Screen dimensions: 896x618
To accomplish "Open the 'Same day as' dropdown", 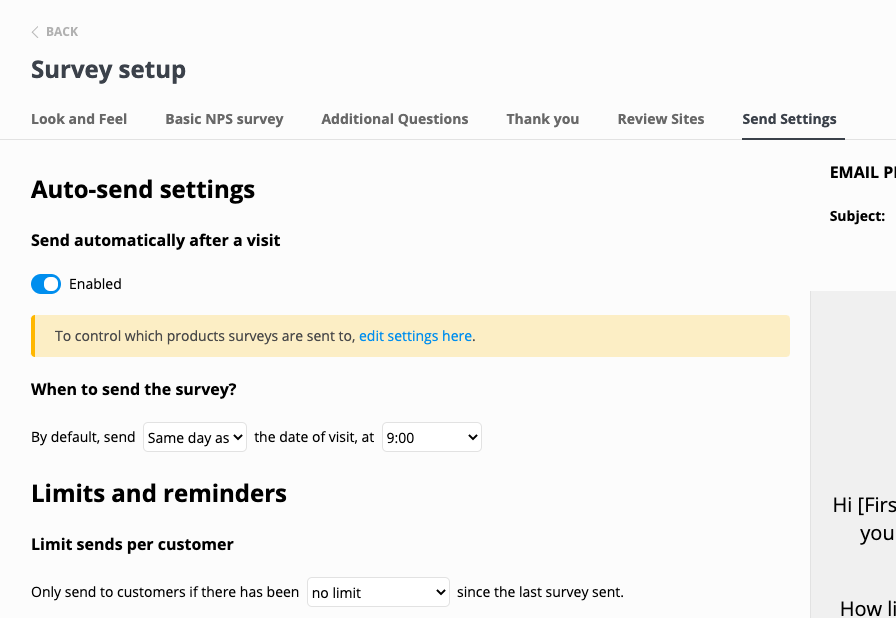I will 195,438.
